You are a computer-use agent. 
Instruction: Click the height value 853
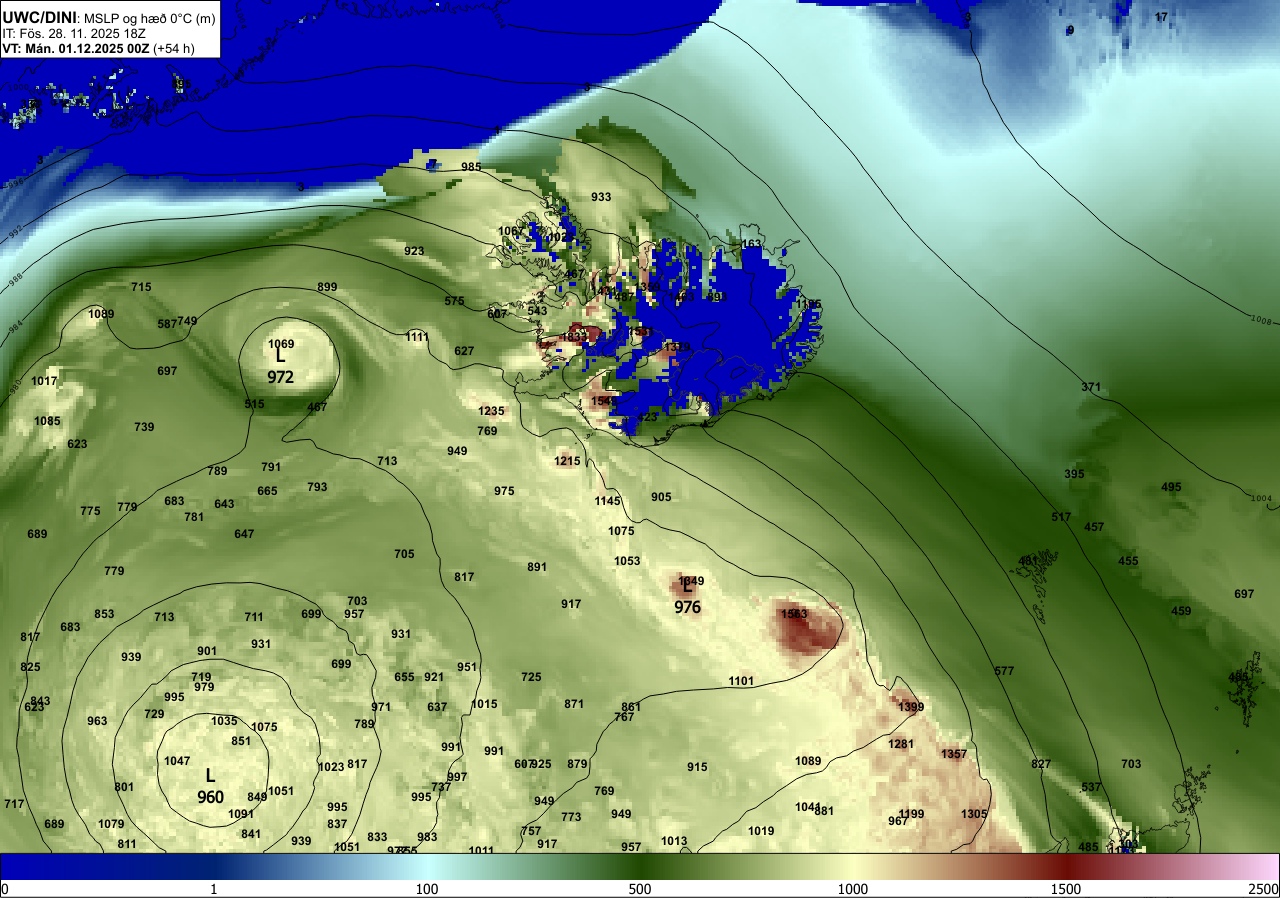(x=104, y=614)
